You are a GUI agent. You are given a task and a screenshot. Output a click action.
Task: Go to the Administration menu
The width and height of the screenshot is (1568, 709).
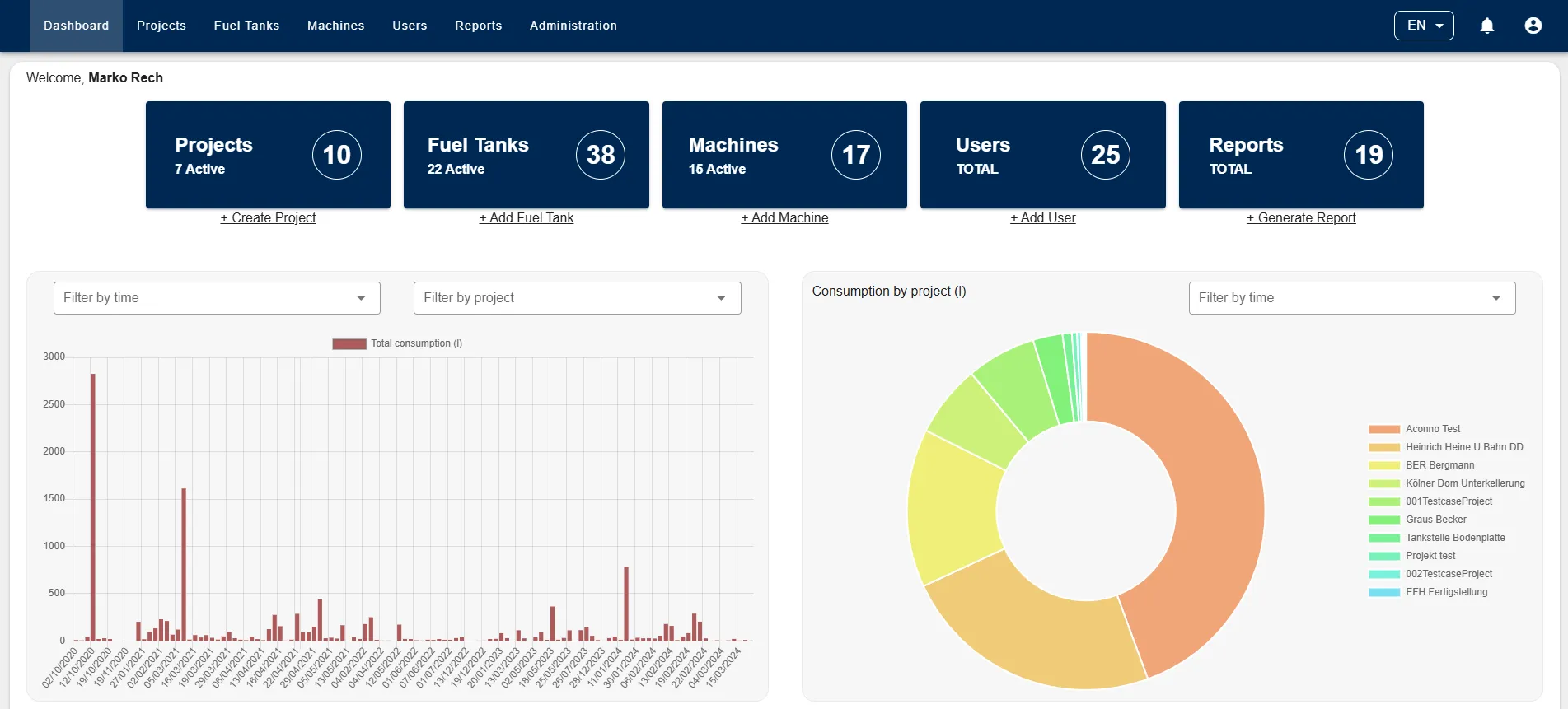click(573, 26)
